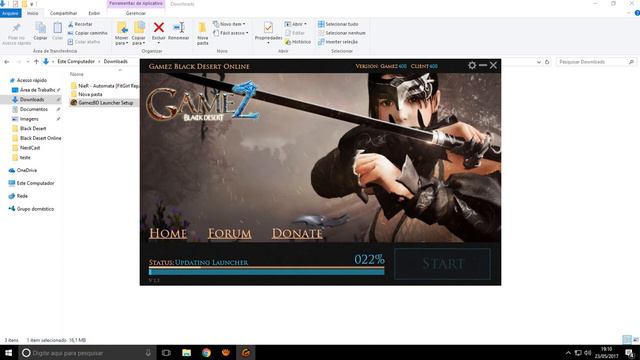
Task: Open the launcher settings gear icon
Action: [x=472, y=65]
